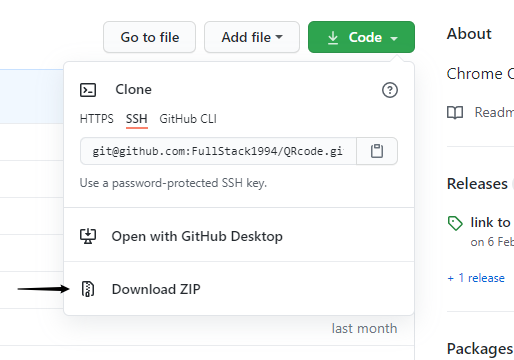Select the SSH clone tab
Screen dimensions: 514x360
(x=137, y=119)
